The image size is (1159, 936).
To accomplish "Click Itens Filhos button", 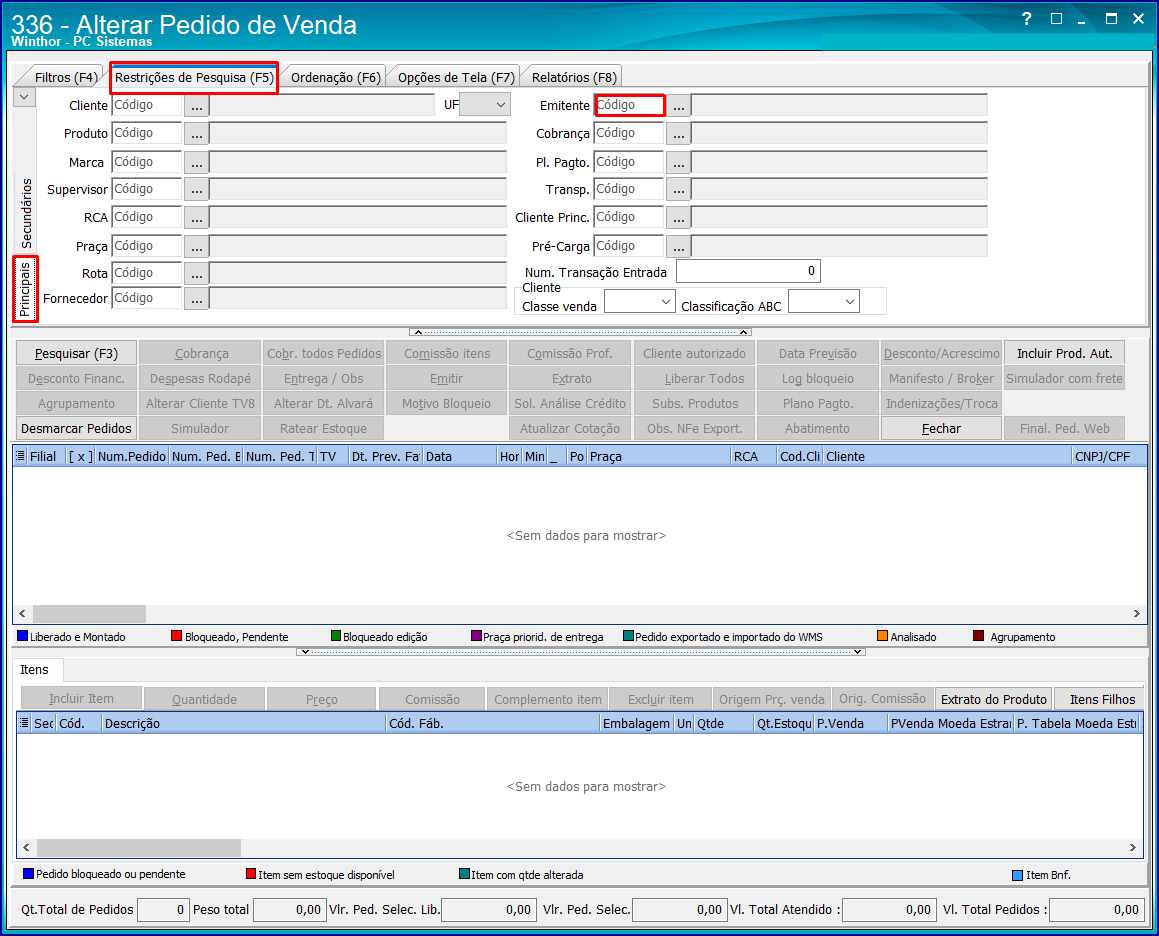I will 1102,699.
